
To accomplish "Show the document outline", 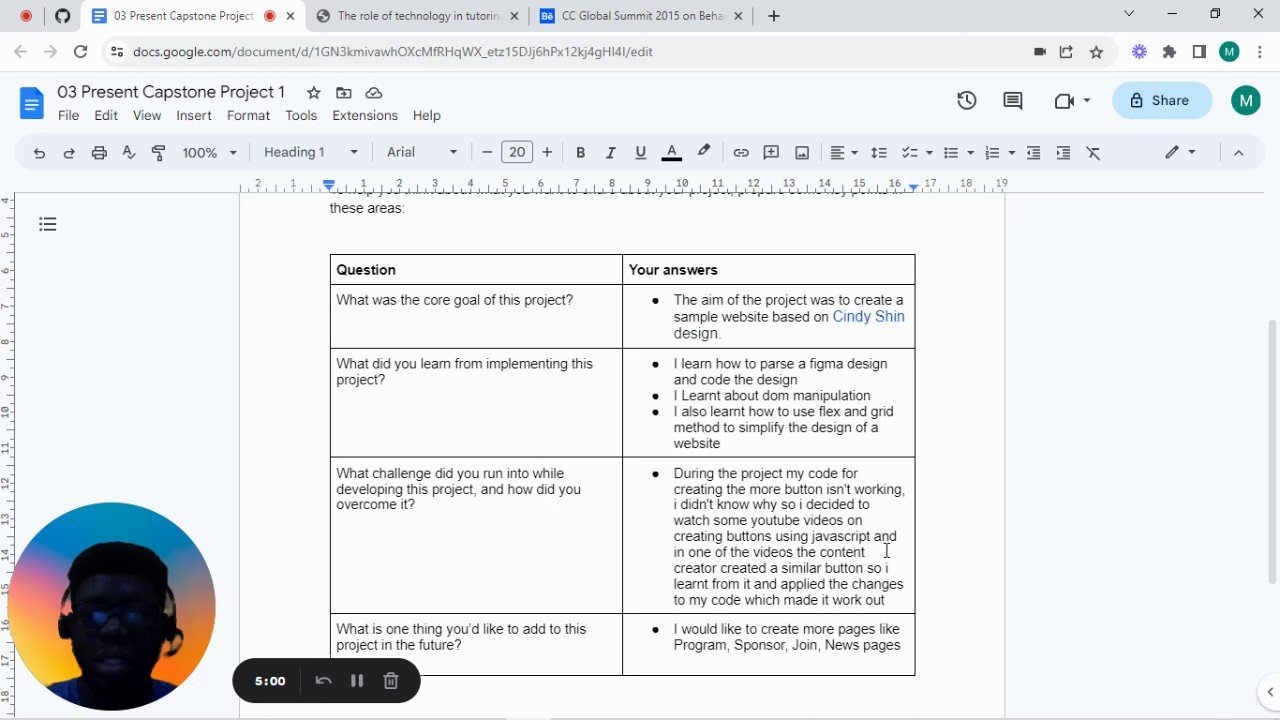I will click(x=48, y=224).
